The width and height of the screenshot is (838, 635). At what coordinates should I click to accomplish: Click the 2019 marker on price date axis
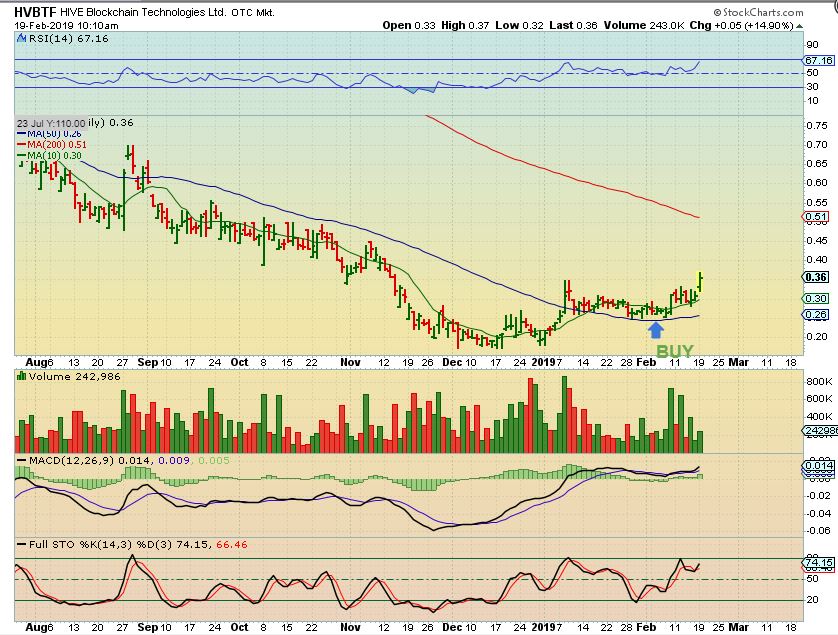tap(544, 363)
